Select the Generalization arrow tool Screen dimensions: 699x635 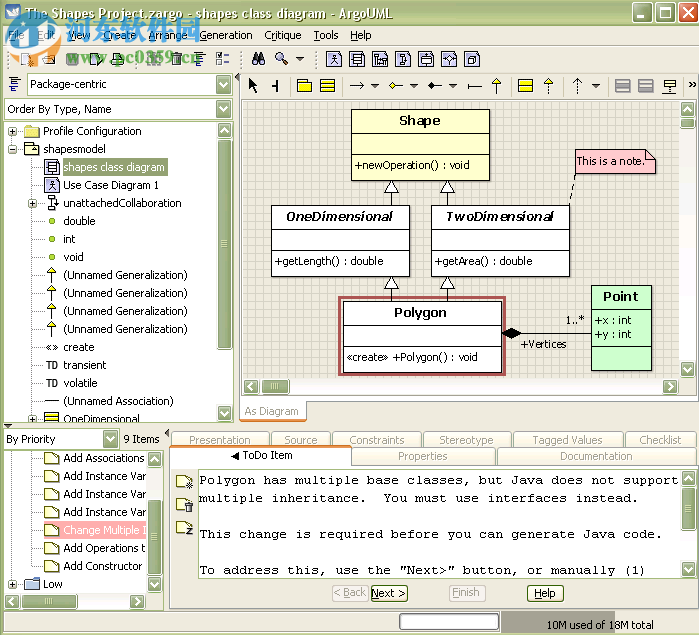click(496, 86)
